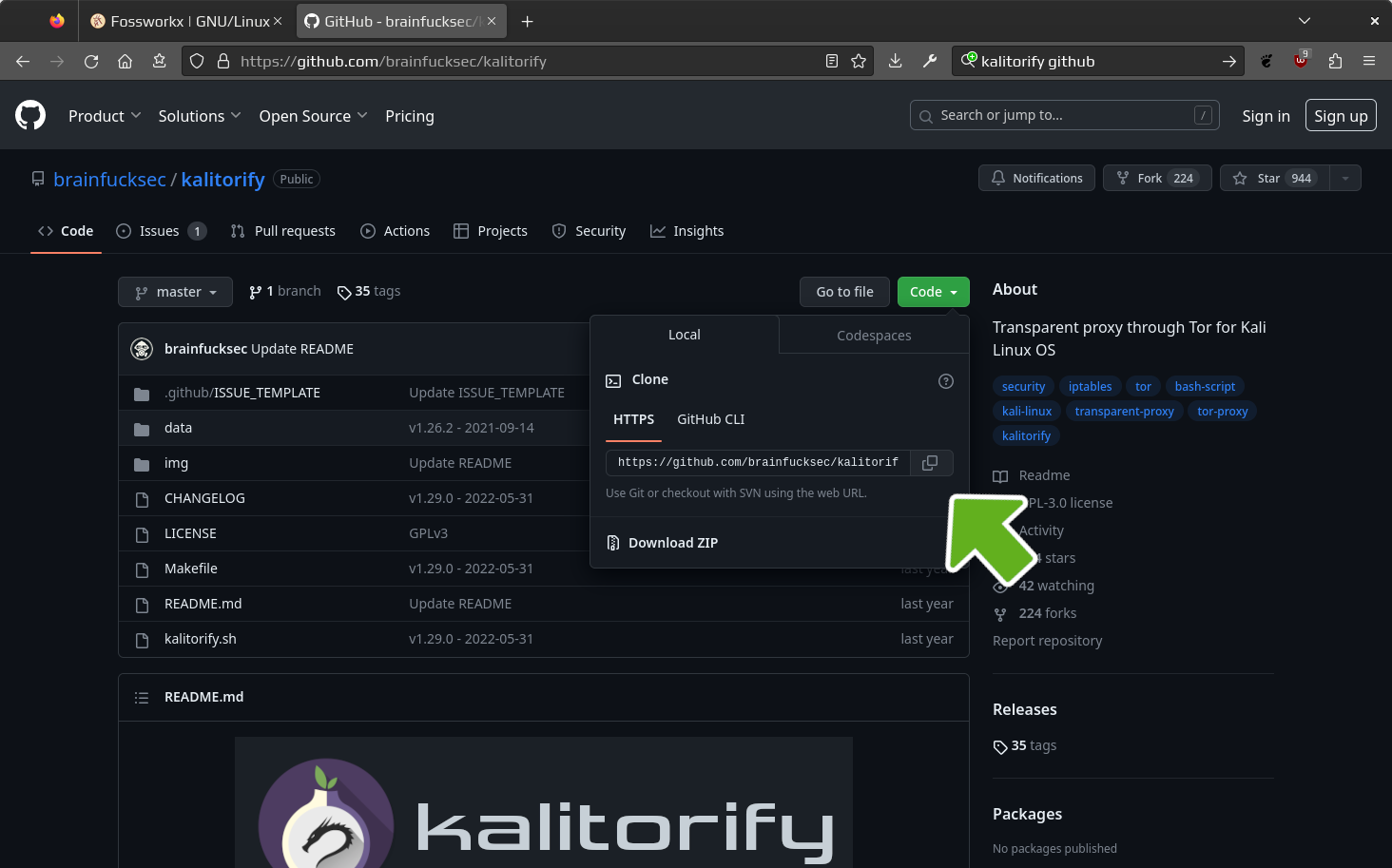Click the clone help question mark icon
This screenshot has width=1392, height=868.
click(x=945, y=381)
